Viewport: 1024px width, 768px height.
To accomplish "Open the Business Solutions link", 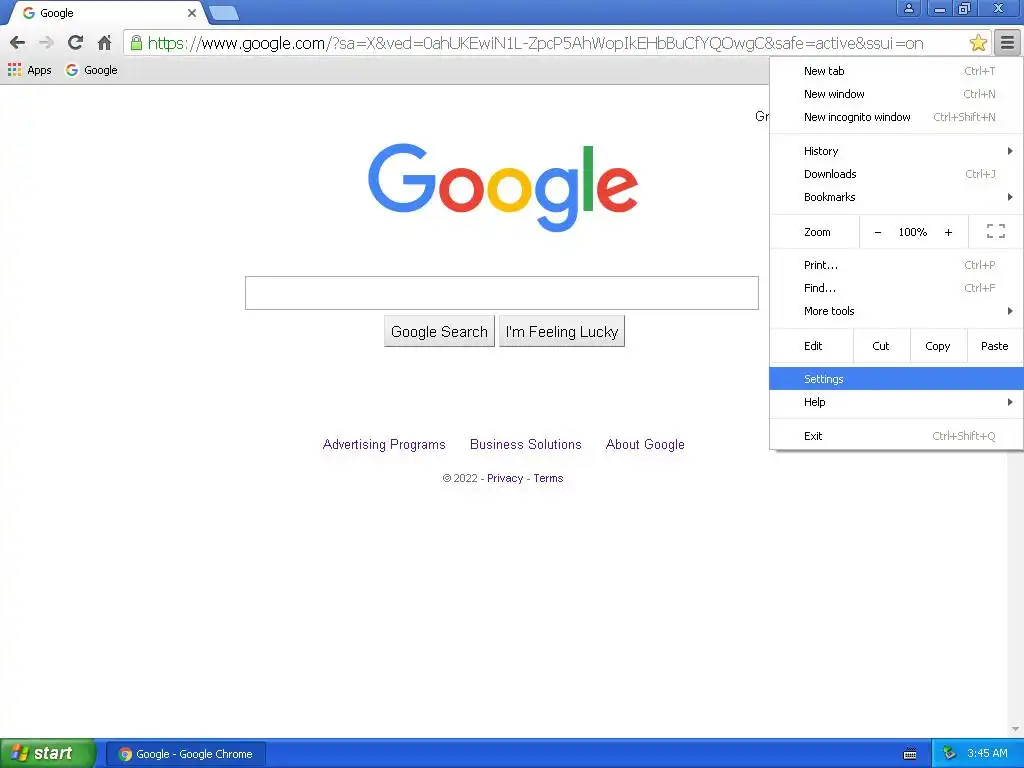I will 526,444.
